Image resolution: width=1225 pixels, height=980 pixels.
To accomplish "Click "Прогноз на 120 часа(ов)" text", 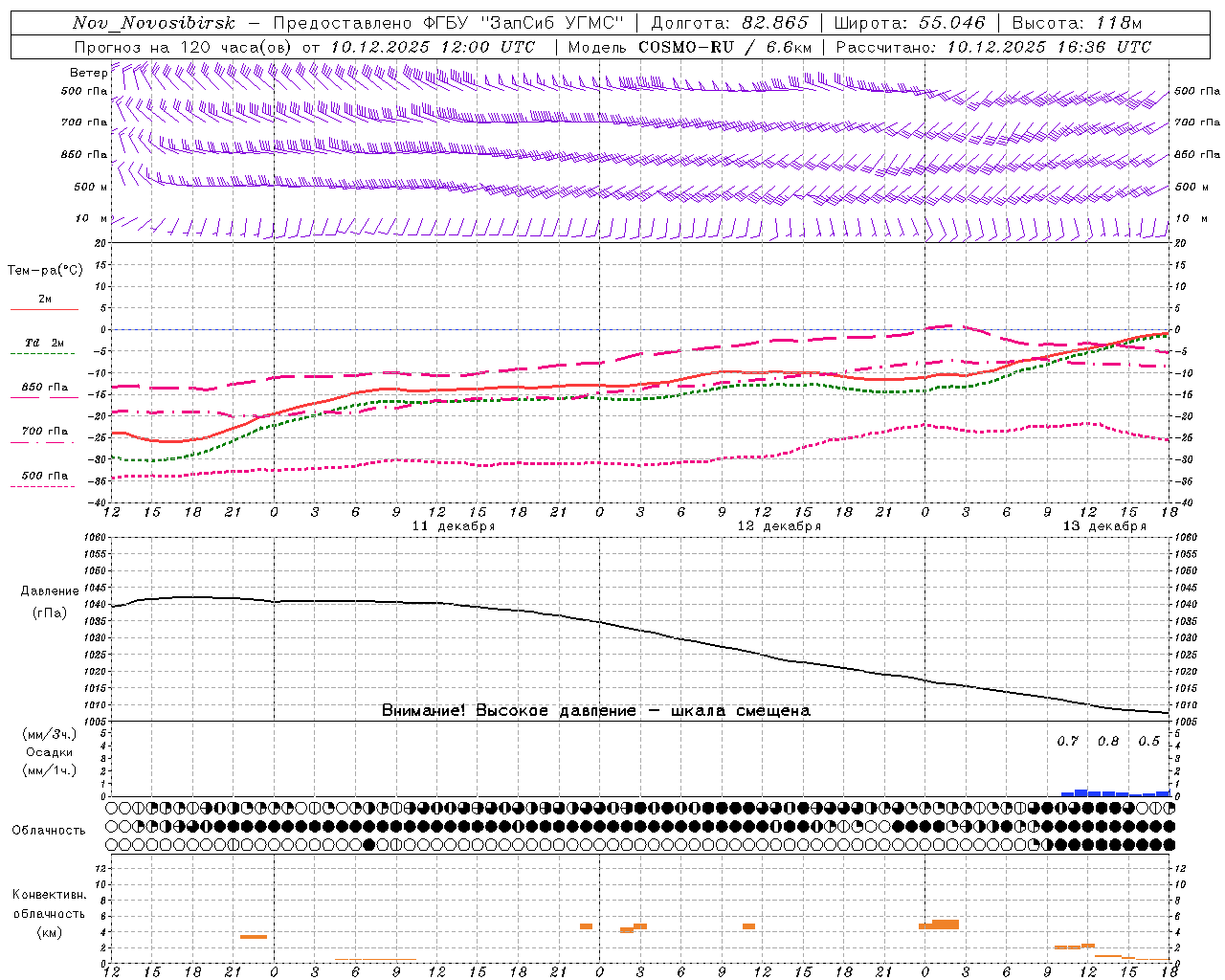I will click(x=185, y=47).
